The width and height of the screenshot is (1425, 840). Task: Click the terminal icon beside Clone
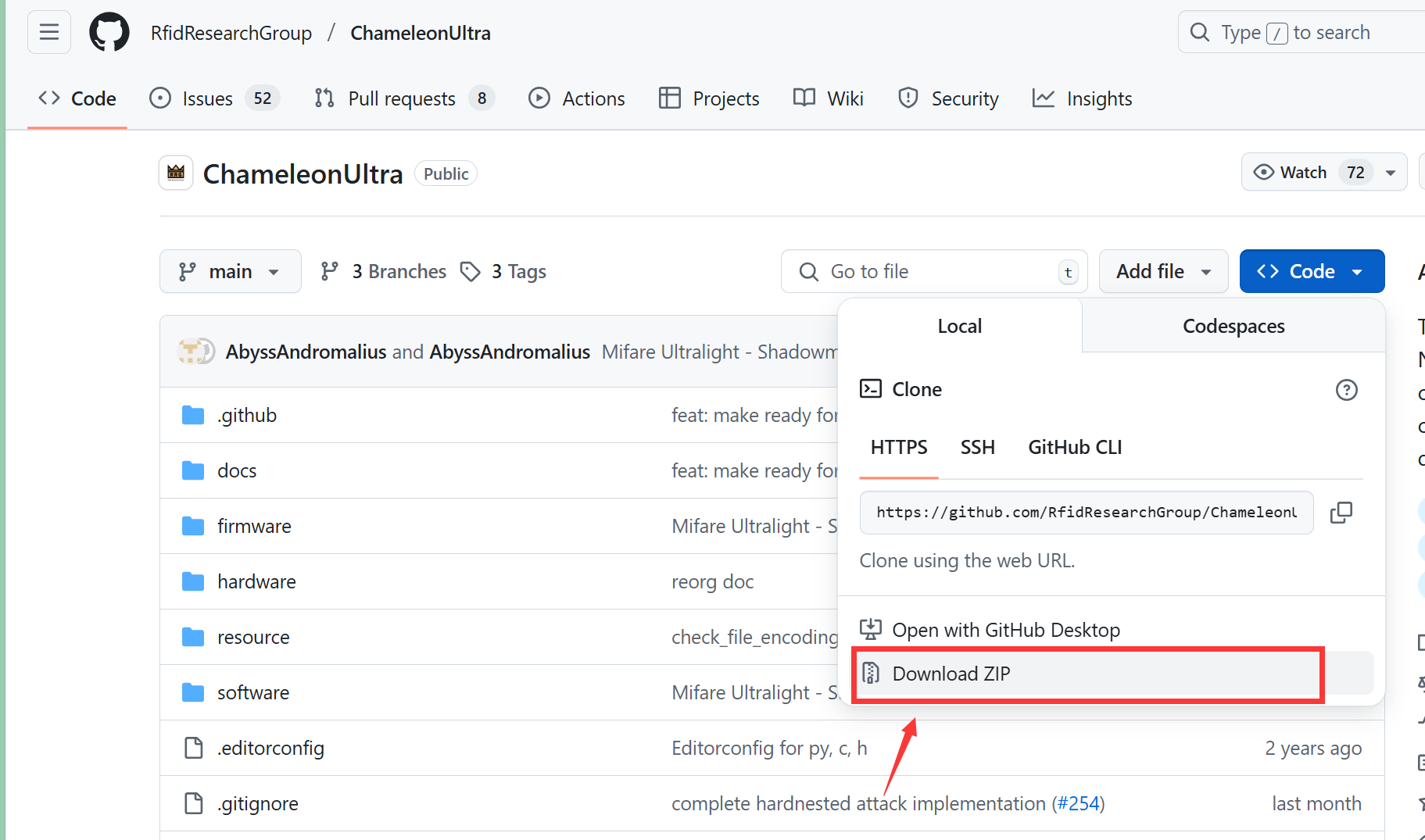(x=871, y=388)
